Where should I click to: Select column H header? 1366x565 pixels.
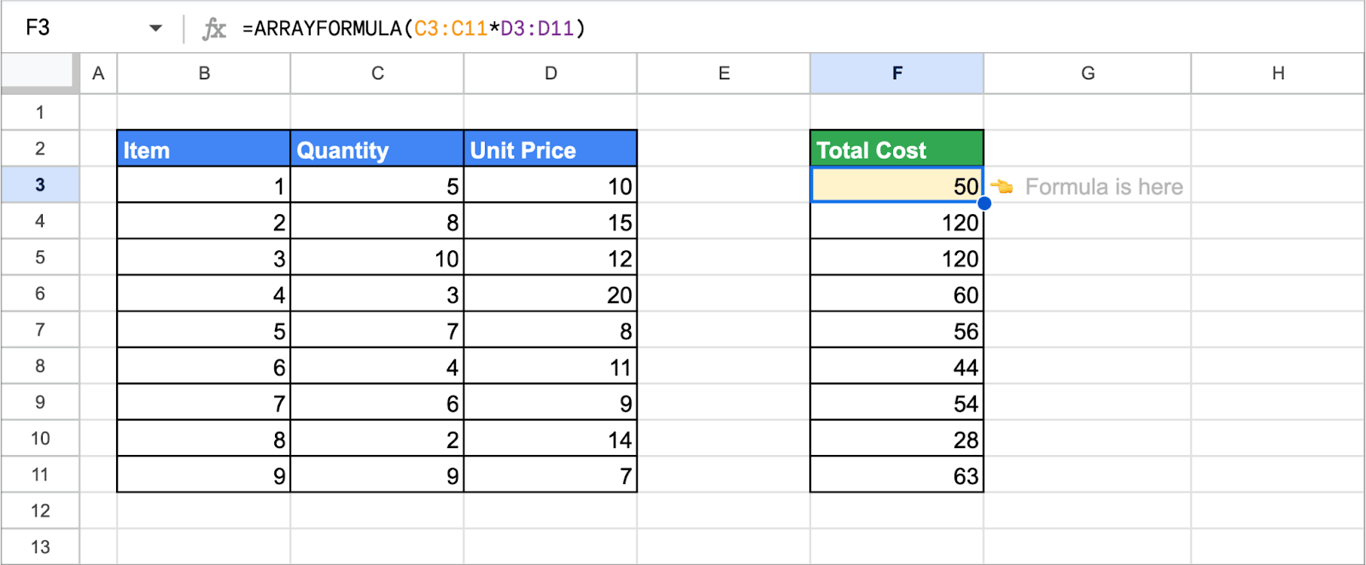pos(1278,73)
